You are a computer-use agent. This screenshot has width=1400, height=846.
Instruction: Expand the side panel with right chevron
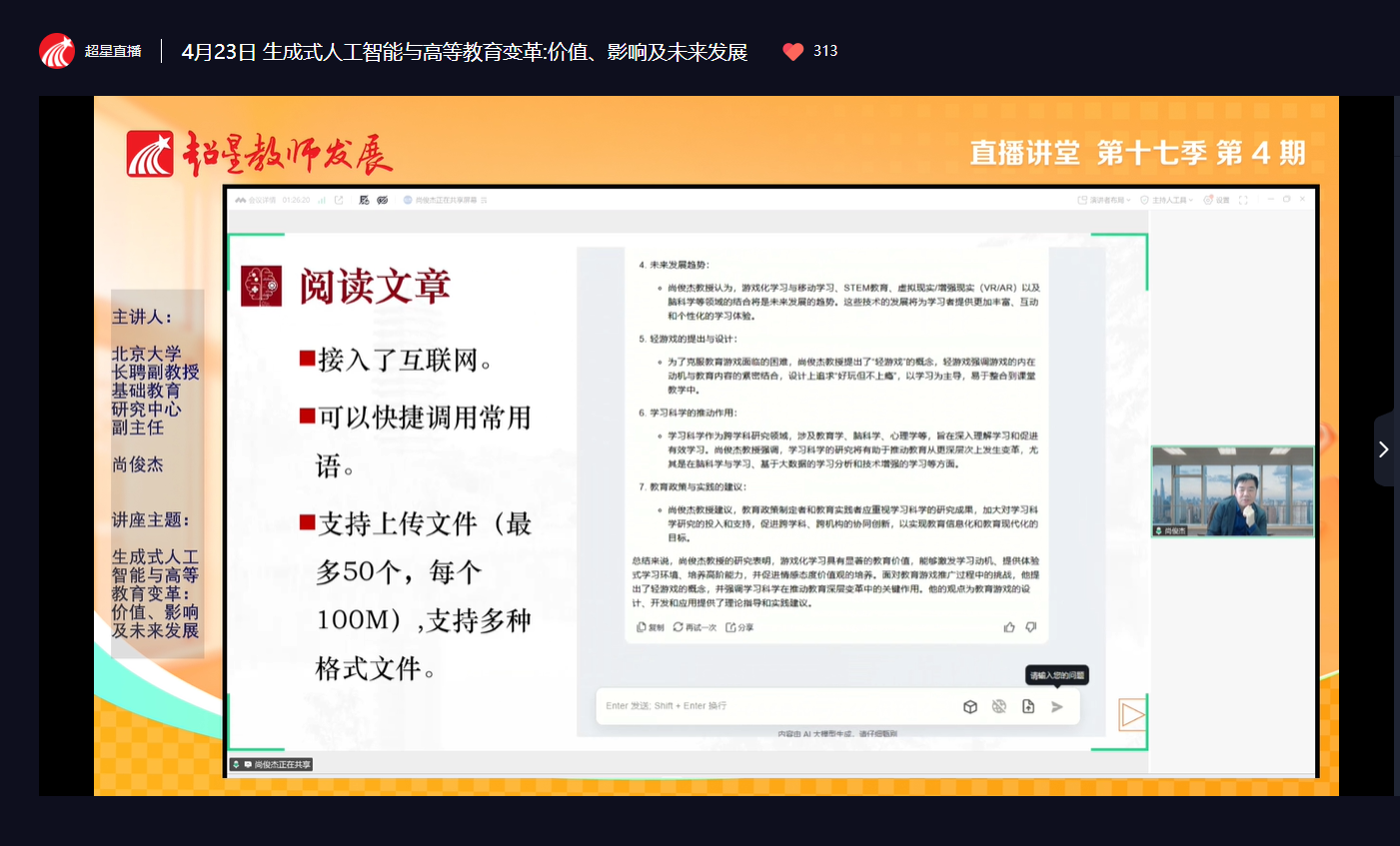click(1383, 449)
